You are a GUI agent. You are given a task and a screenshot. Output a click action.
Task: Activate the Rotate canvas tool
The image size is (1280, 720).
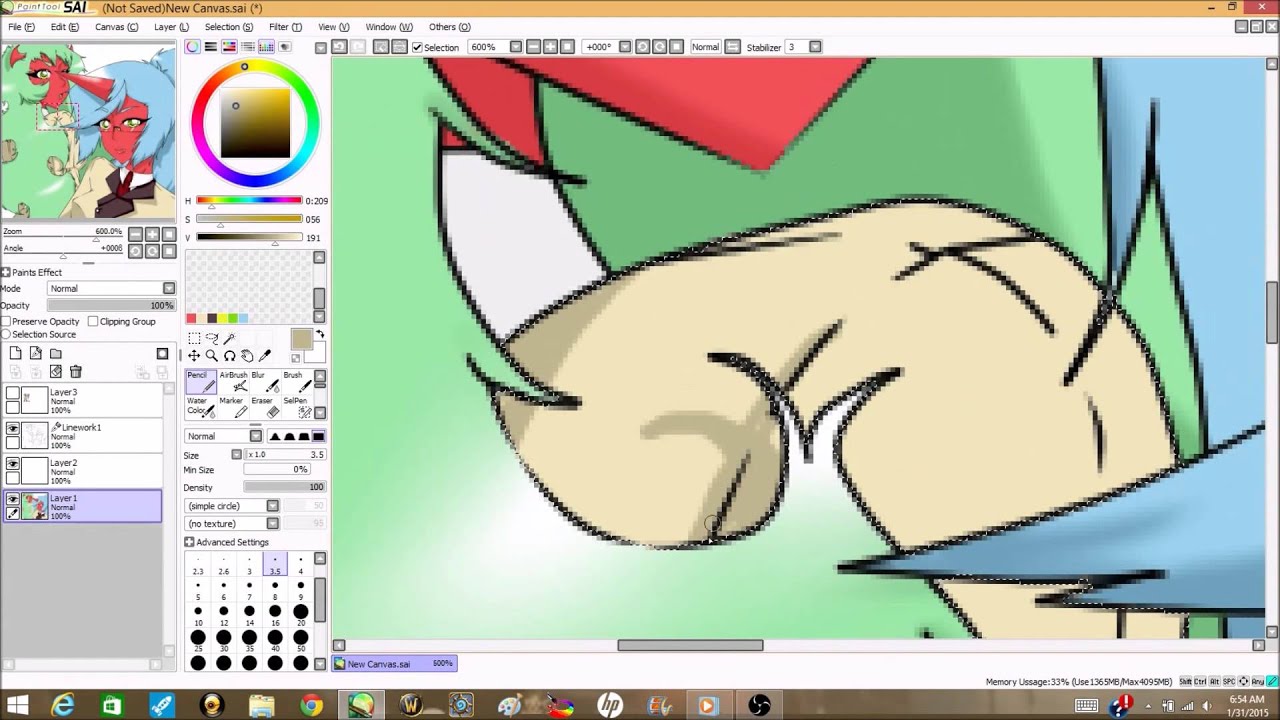coord(229,356)
